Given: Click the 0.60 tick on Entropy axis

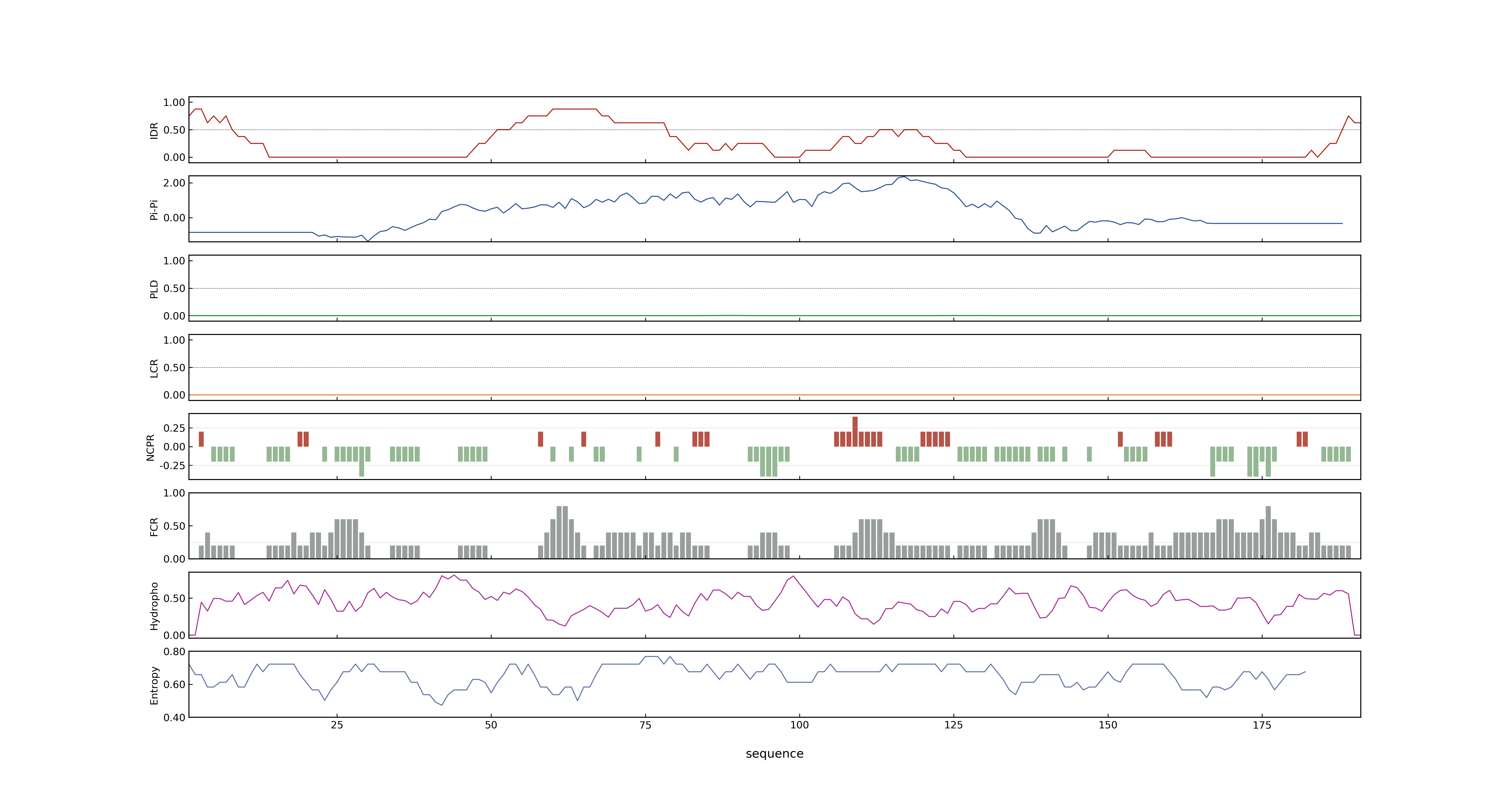Looking at the screenshot, I should [174, 685].
